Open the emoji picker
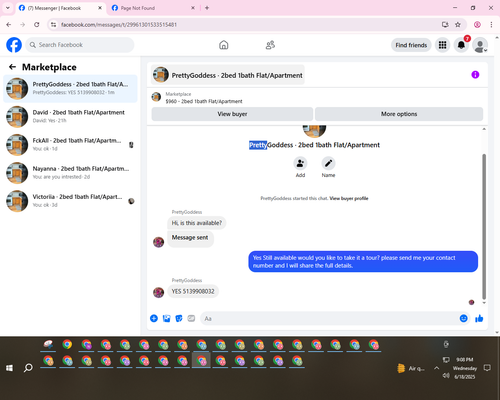This screenshot has height=400, width=500. click(464, 318)
